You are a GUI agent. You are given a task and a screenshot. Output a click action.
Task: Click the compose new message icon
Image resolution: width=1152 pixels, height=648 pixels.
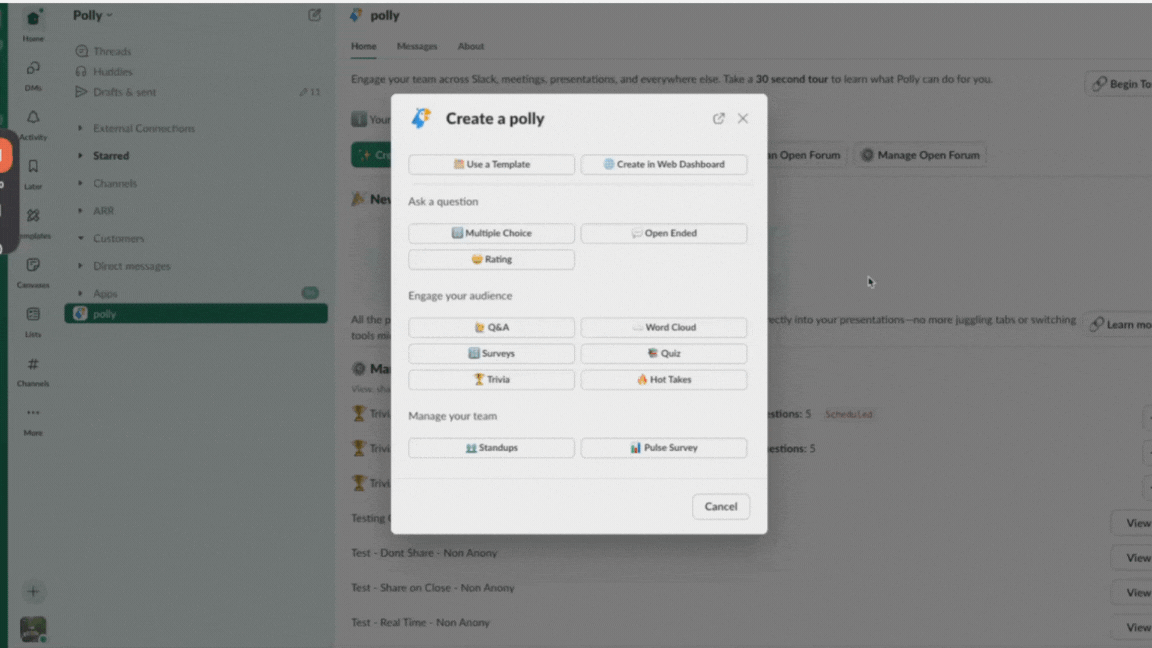314,15
